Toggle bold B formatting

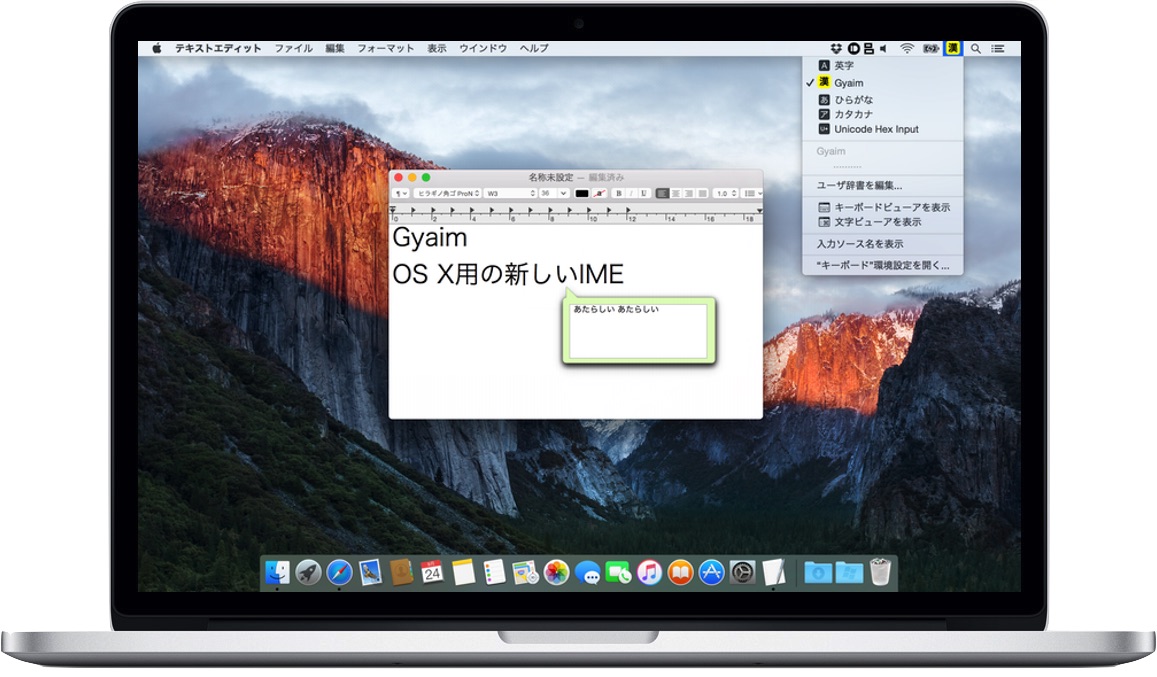tap(618, 193)
